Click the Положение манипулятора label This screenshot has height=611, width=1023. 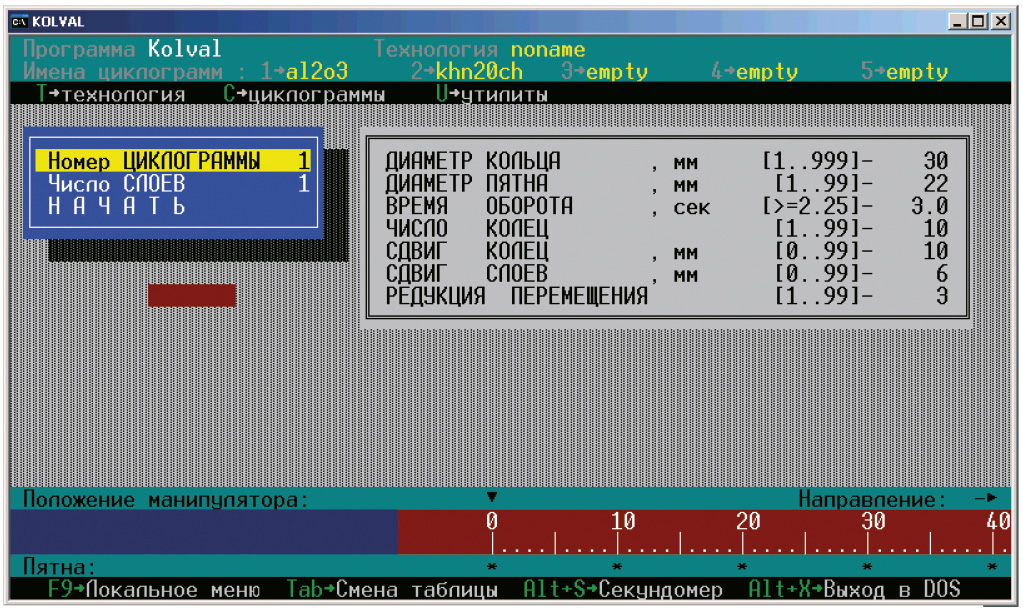coord(166,499)
